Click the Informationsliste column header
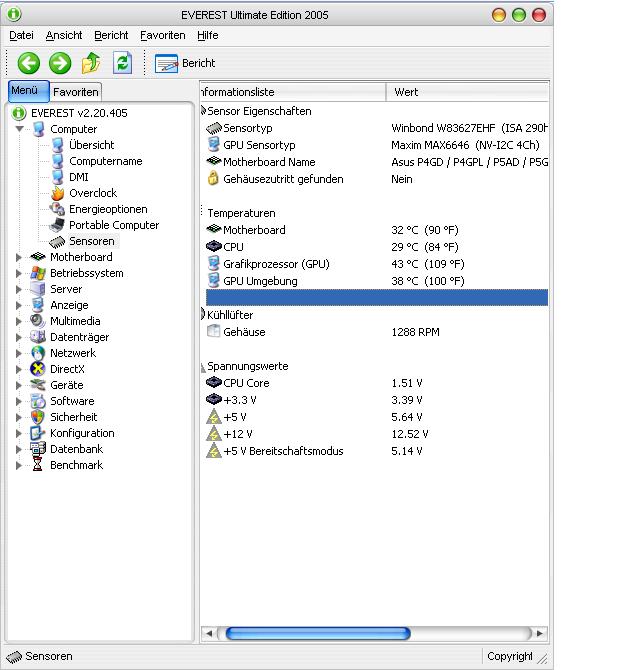Viewport: 640px width, 670px height. (293, 92)
